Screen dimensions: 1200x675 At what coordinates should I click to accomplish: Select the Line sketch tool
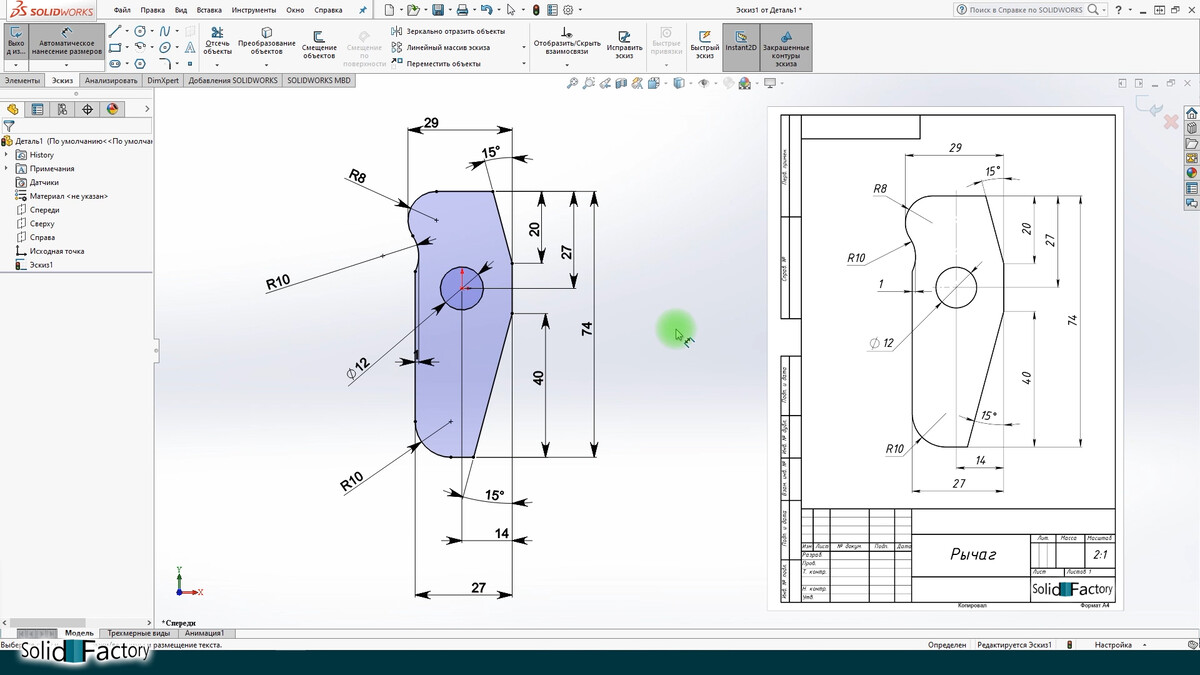coord(116,31)
